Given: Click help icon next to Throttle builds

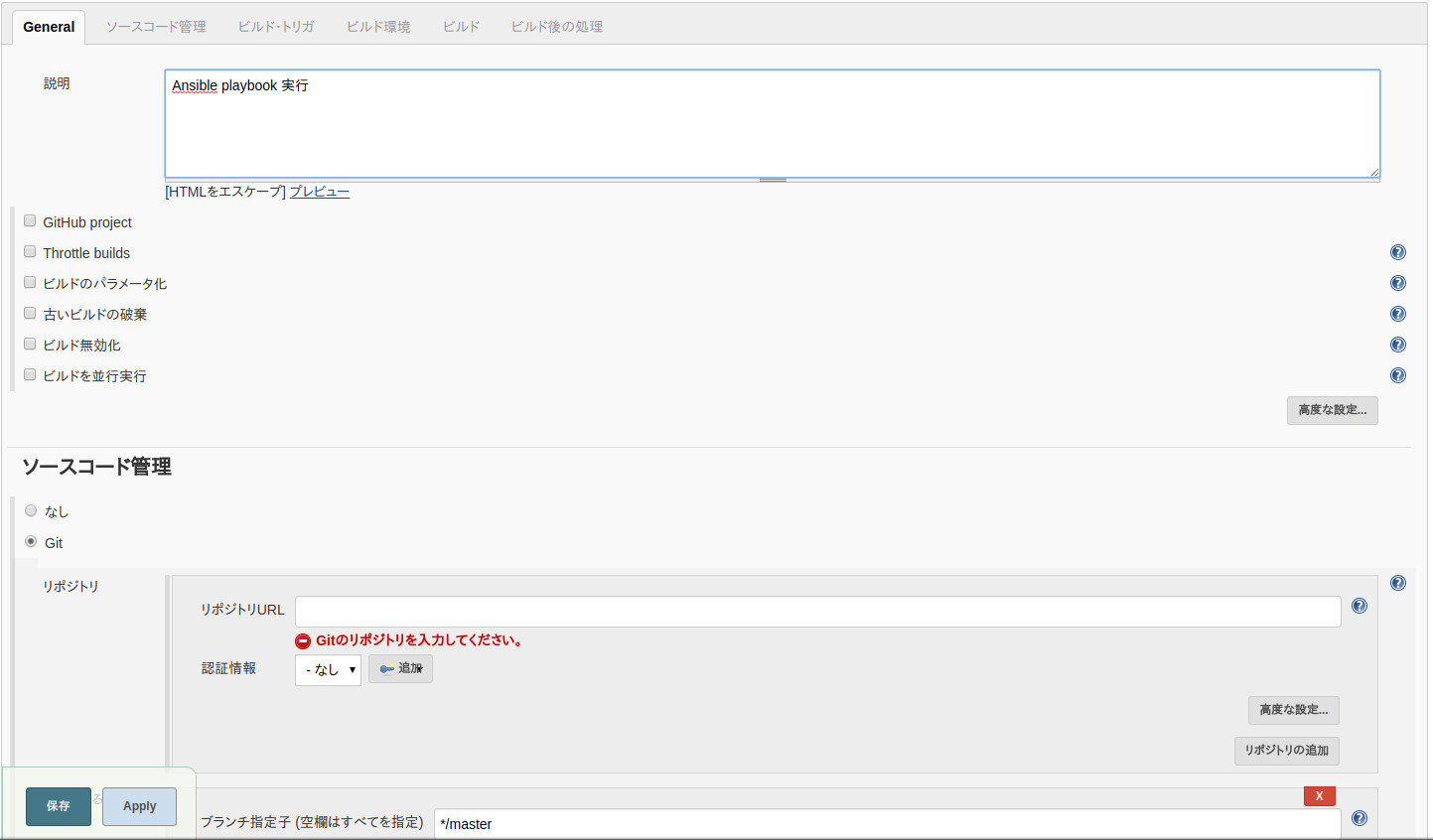Looking at the screenshot, I should pos(1397,252).
